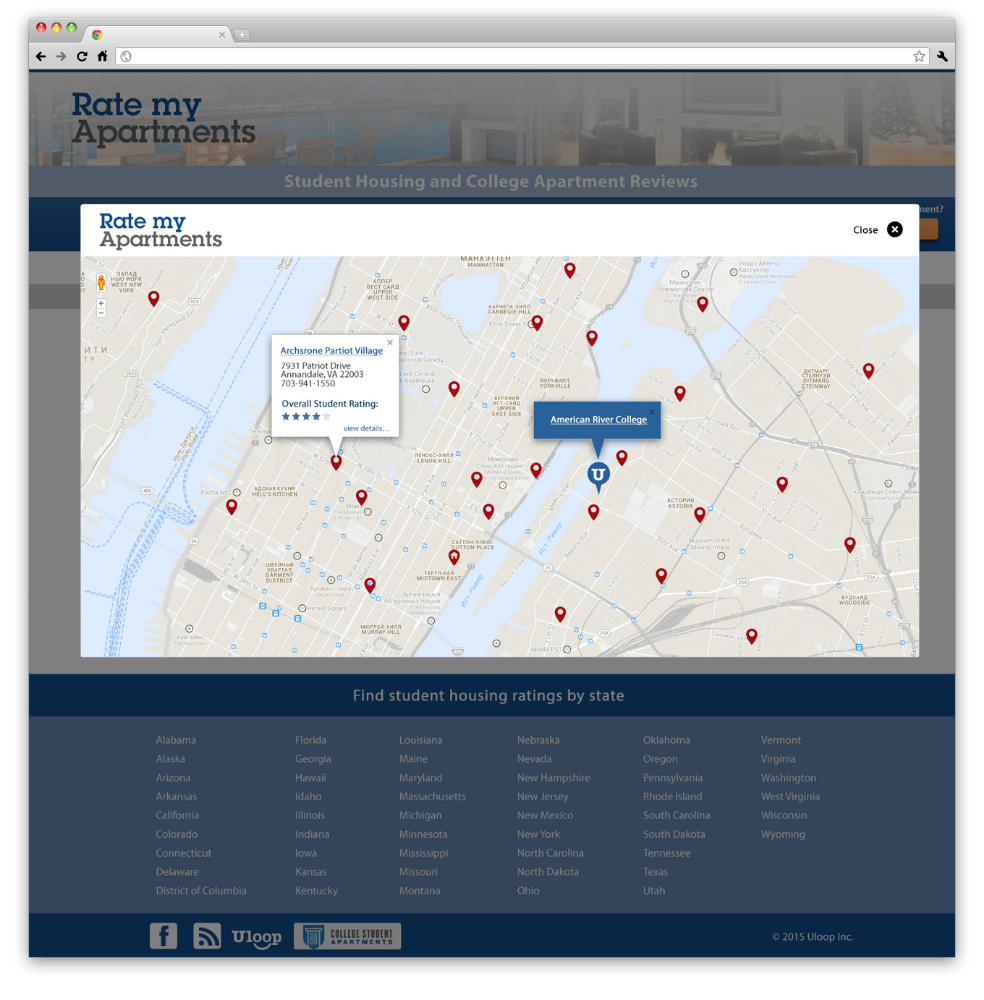984x1000 pixels.
Task: Open the American River College link
Action: coord(598,420)
